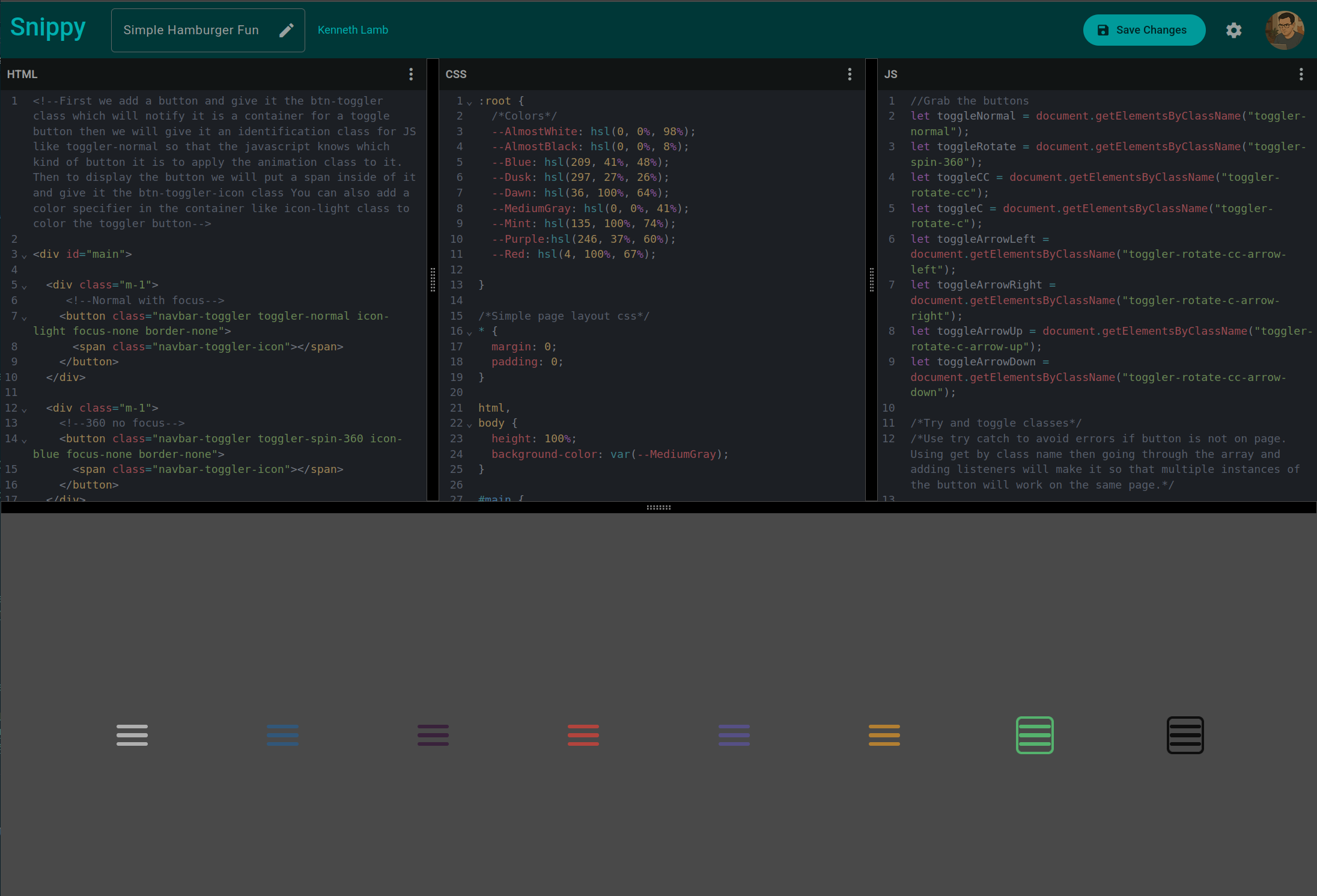Click the CSS panel header label
Screen dimensions: 1317x896
pyautogui.click(x=456, y=74)
